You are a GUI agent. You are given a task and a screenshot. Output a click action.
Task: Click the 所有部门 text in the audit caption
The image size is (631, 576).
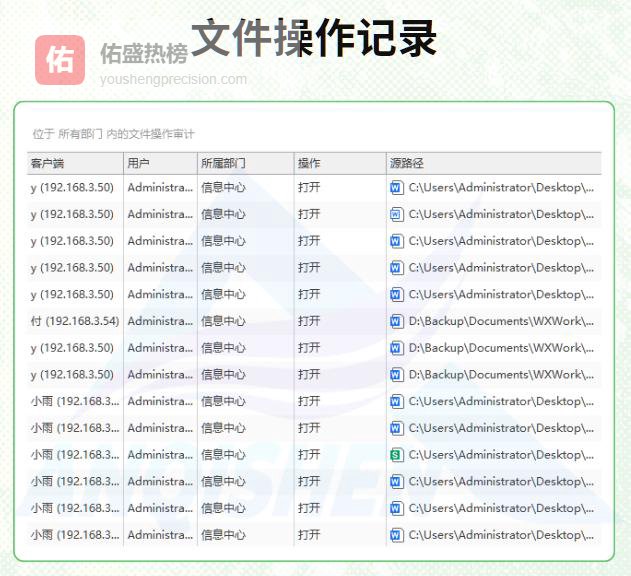pyautogui.click(x=80, y=133)
